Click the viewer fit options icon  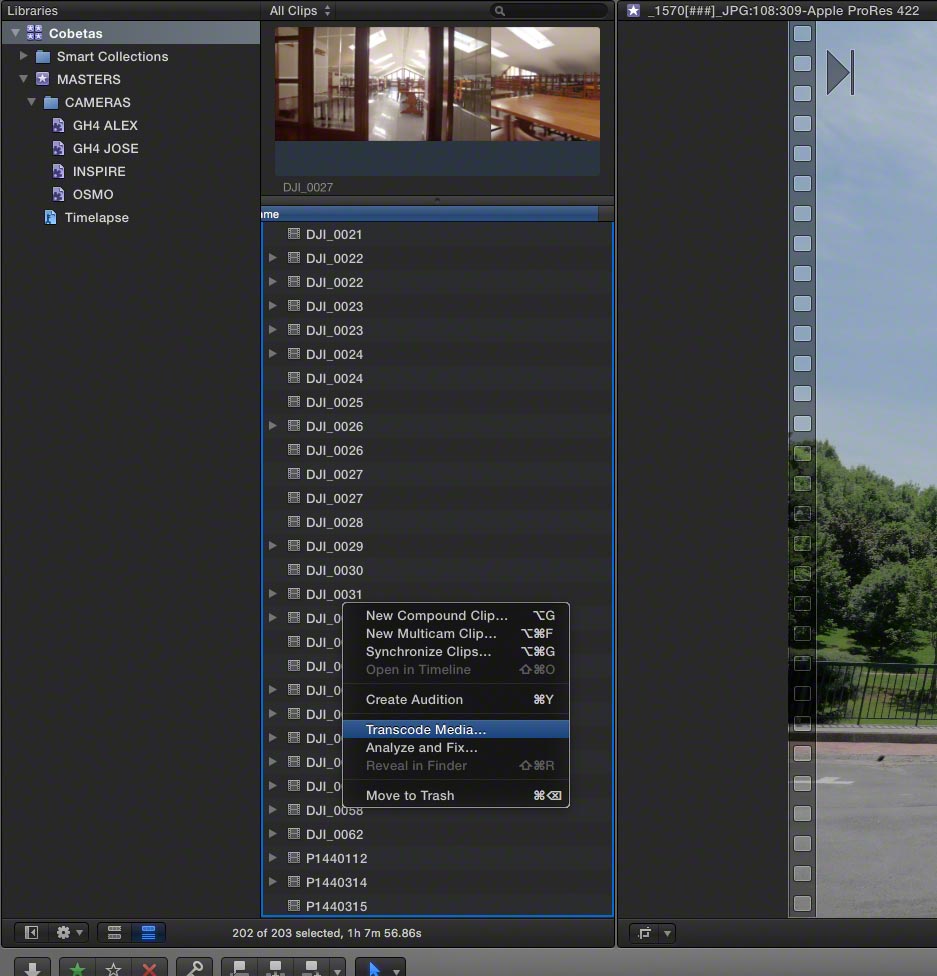pyautogui.click(x=644, y=932)
